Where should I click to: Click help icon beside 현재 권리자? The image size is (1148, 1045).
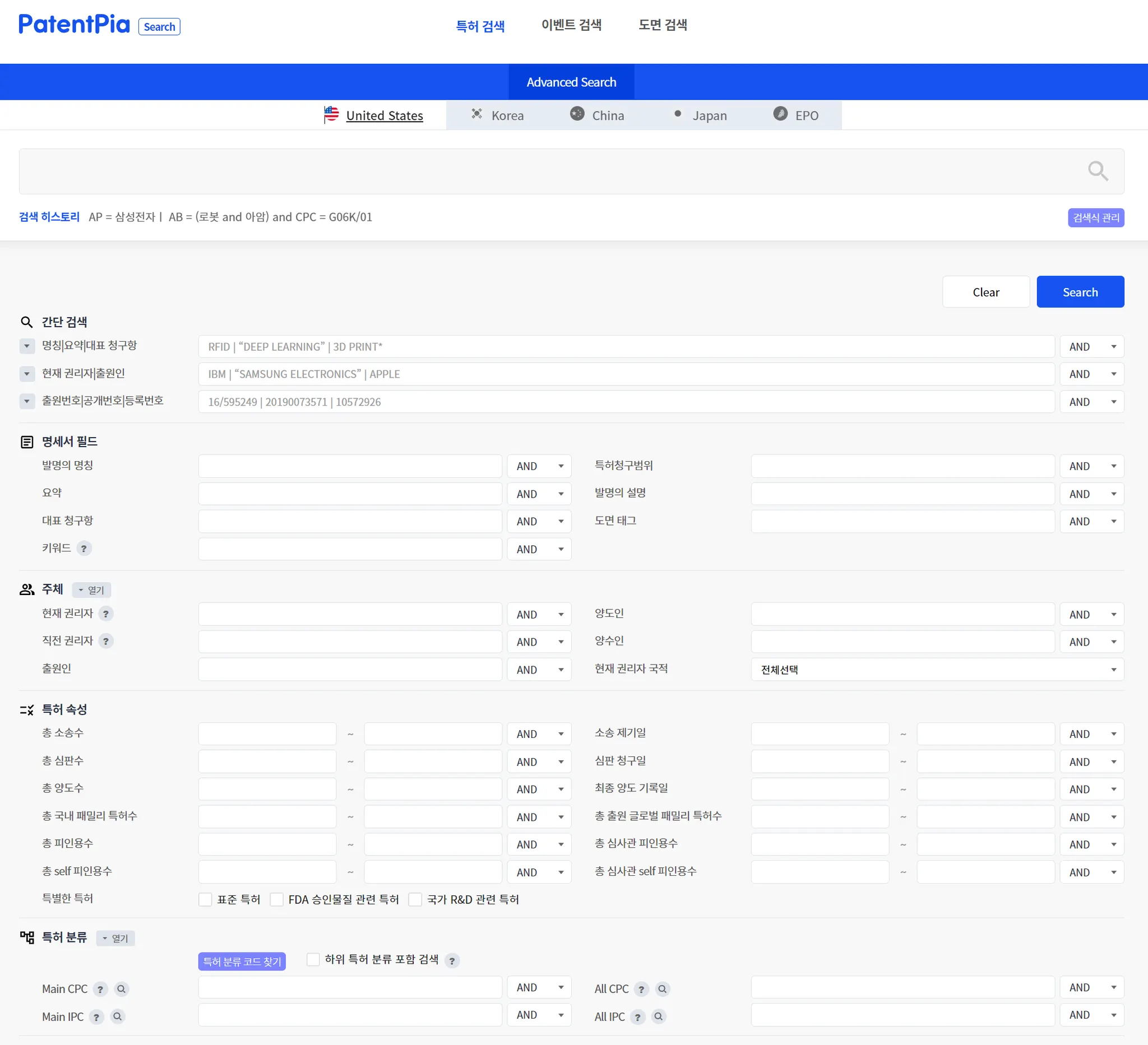[106, 614]
